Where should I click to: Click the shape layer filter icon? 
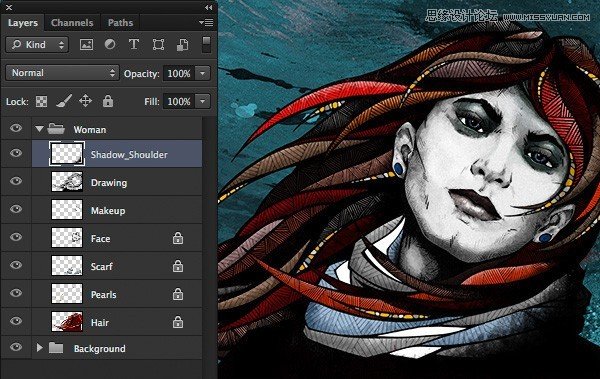click(158, 44)
